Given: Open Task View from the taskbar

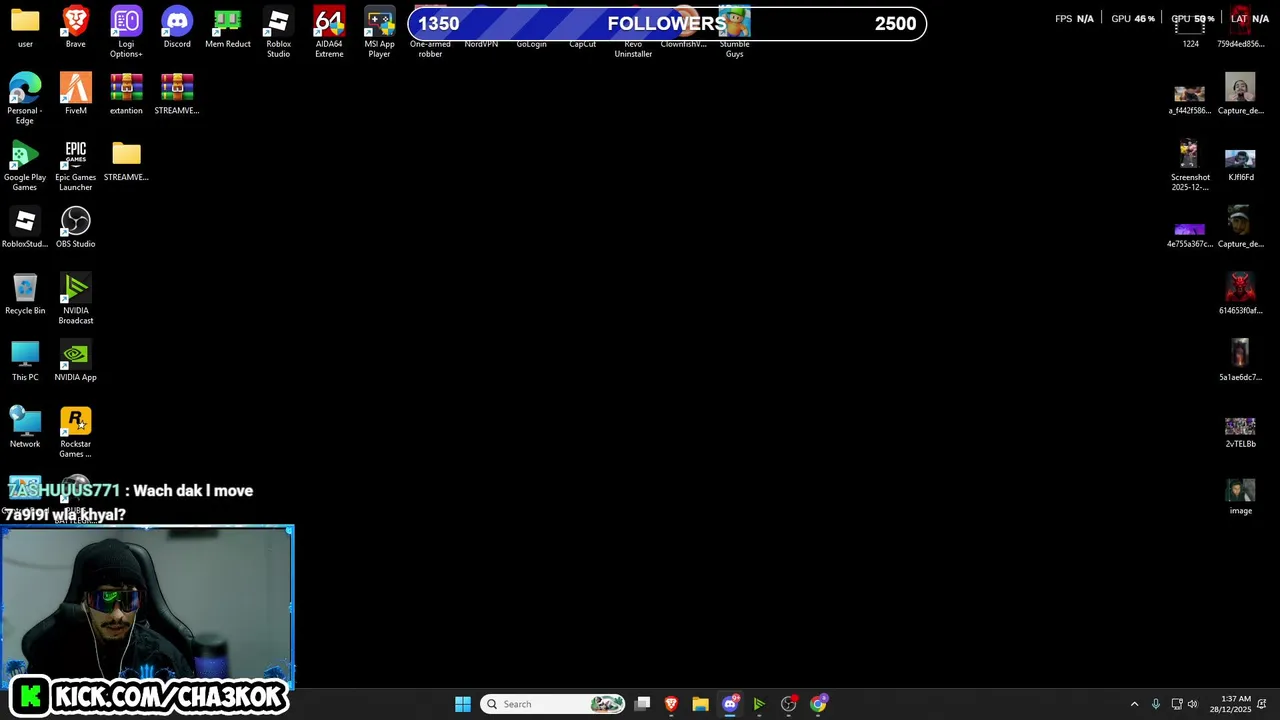Looking at the screenshot, I should point(643,704).
